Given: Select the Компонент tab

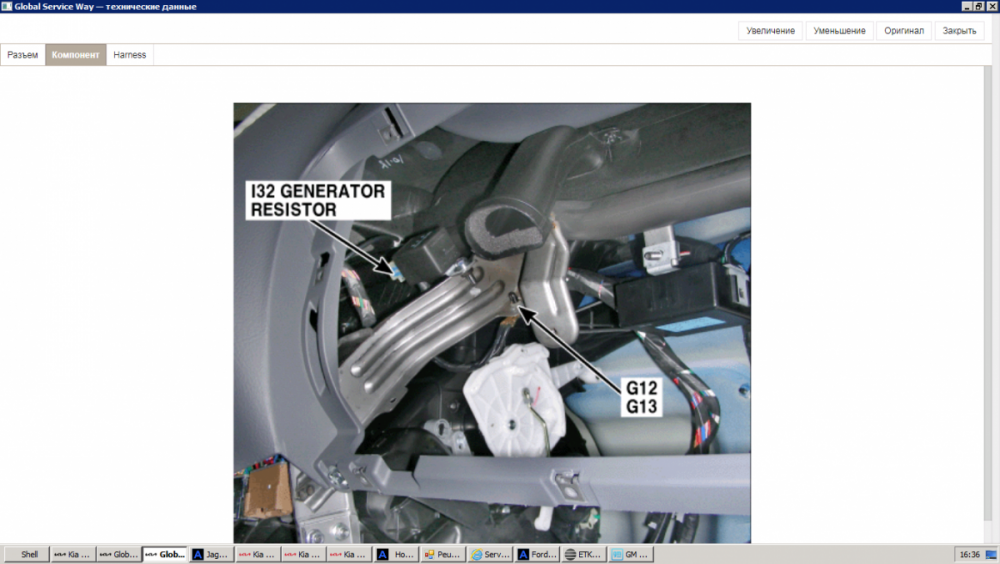Looking at the screenshot, I should tap(75, 55).
